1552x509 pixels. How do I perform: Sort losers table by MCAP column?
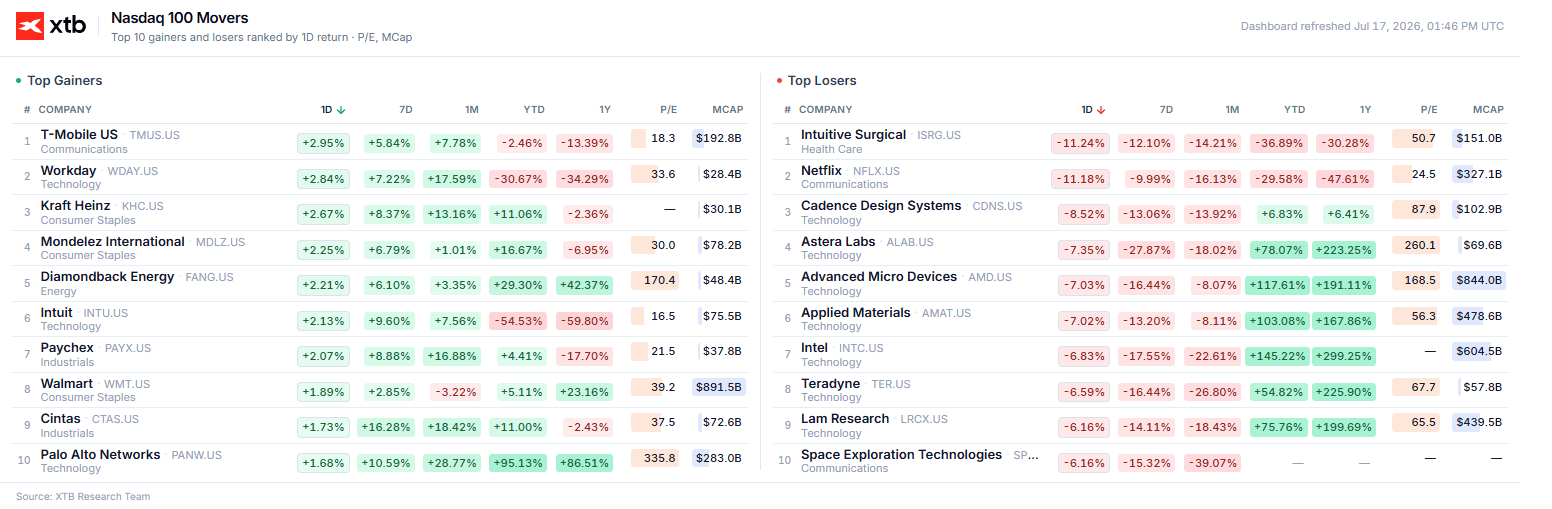pyautogui.click(x=1488, y=110)
